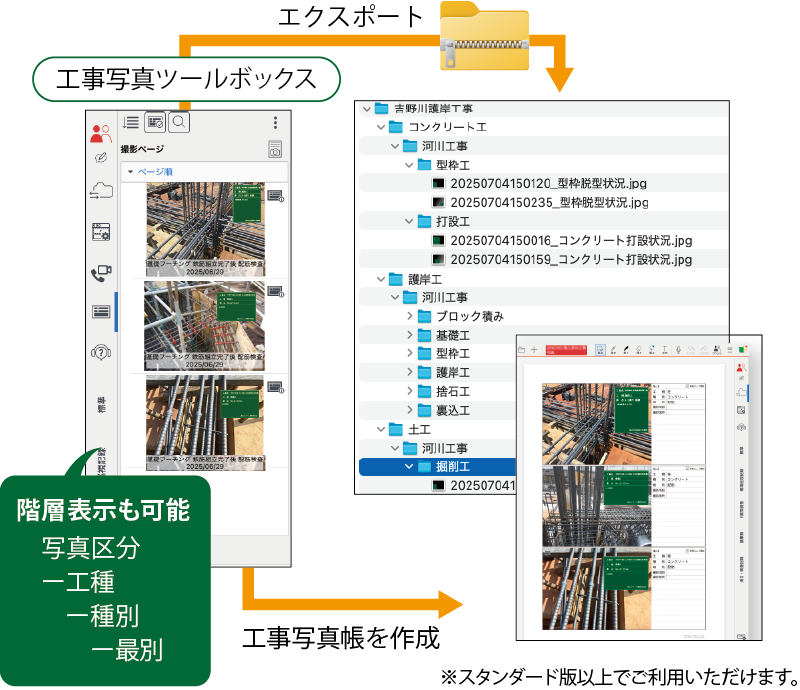Open the help headset icon in toolbox sidebar
Viewport: 800px width, 690px height.
(101, 352)
